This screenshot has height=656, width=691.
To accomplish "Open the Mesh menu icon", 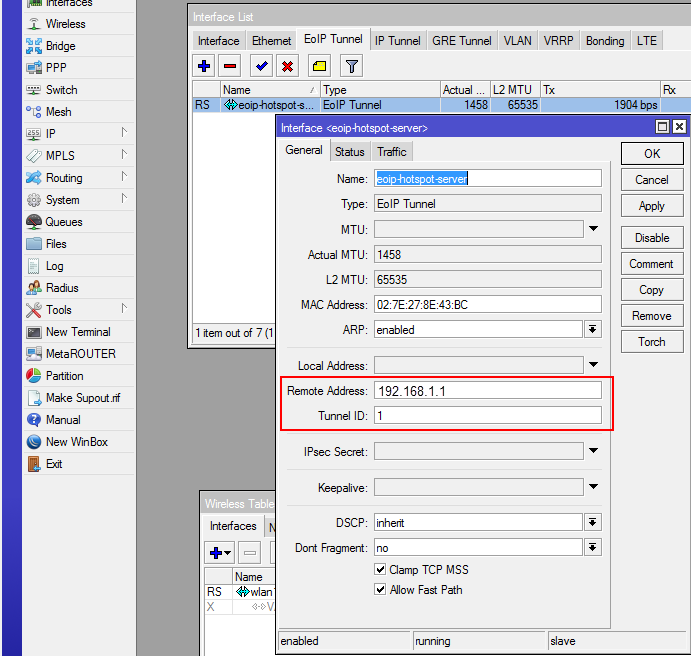I will coord(34,112).
